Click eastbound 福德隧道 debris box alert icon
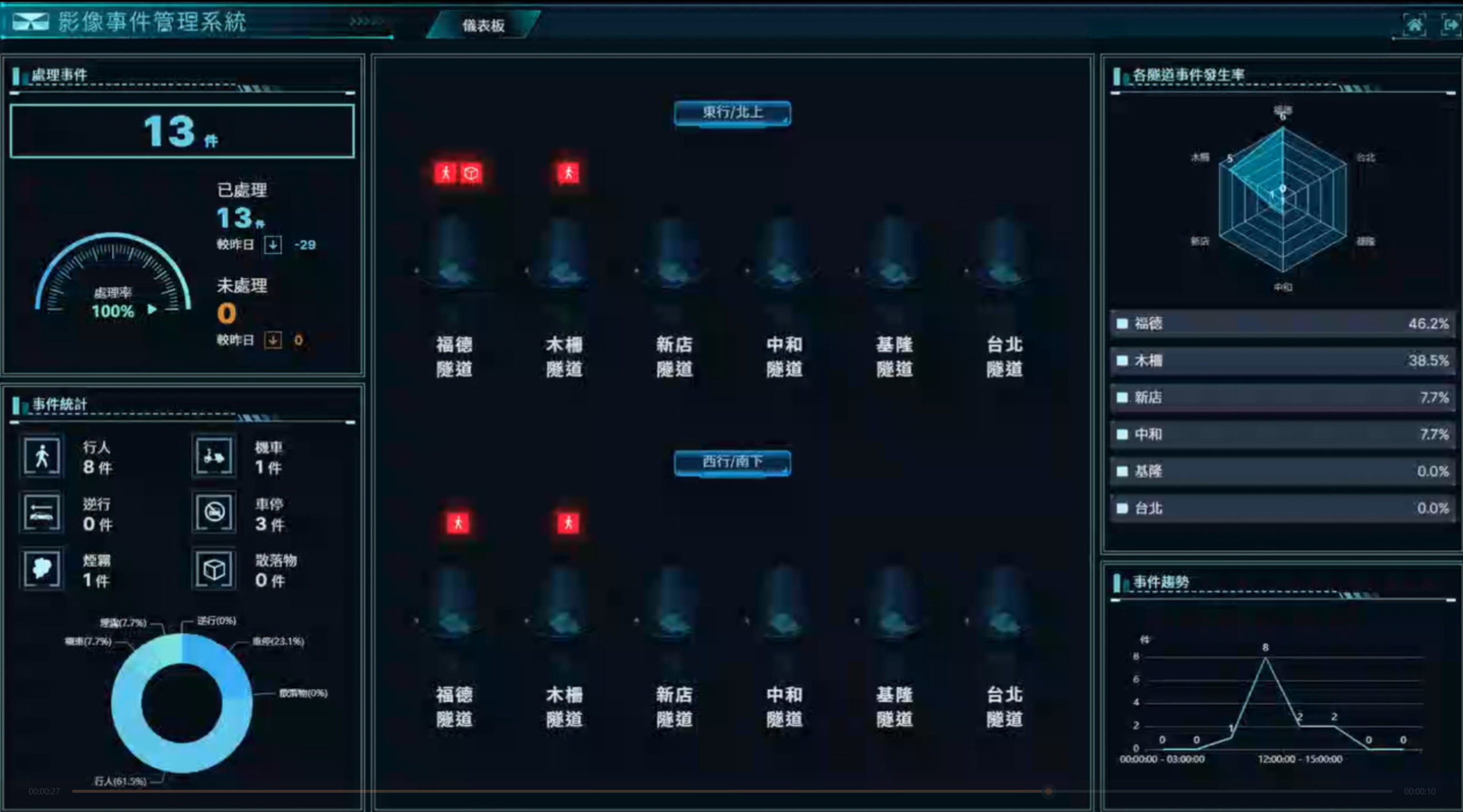1463x812 pixels. [x=471, y=173]
